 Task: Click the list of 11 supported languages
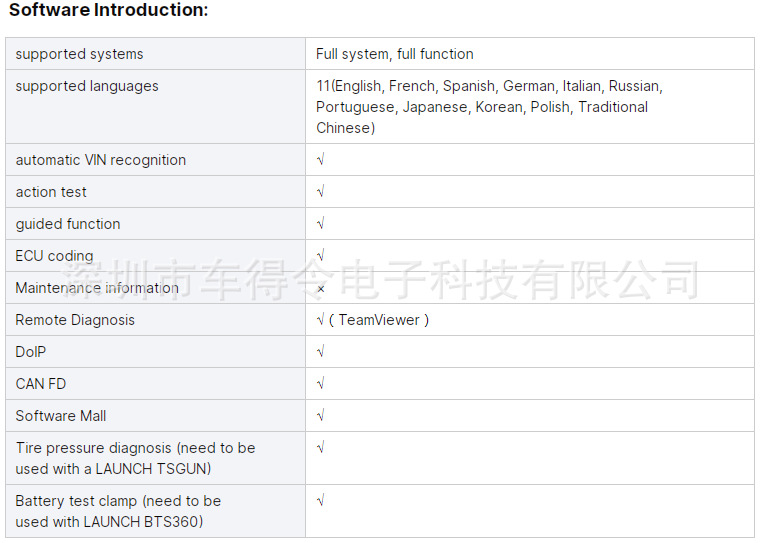tap(489, 107)
